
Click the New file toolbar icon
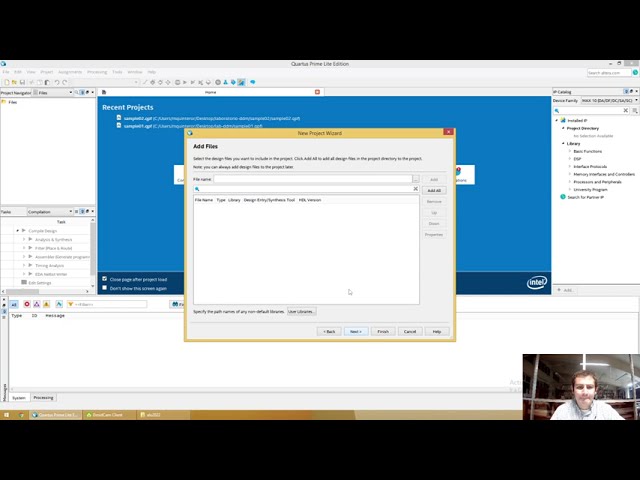pyautogui.click(x=7, y=82)
